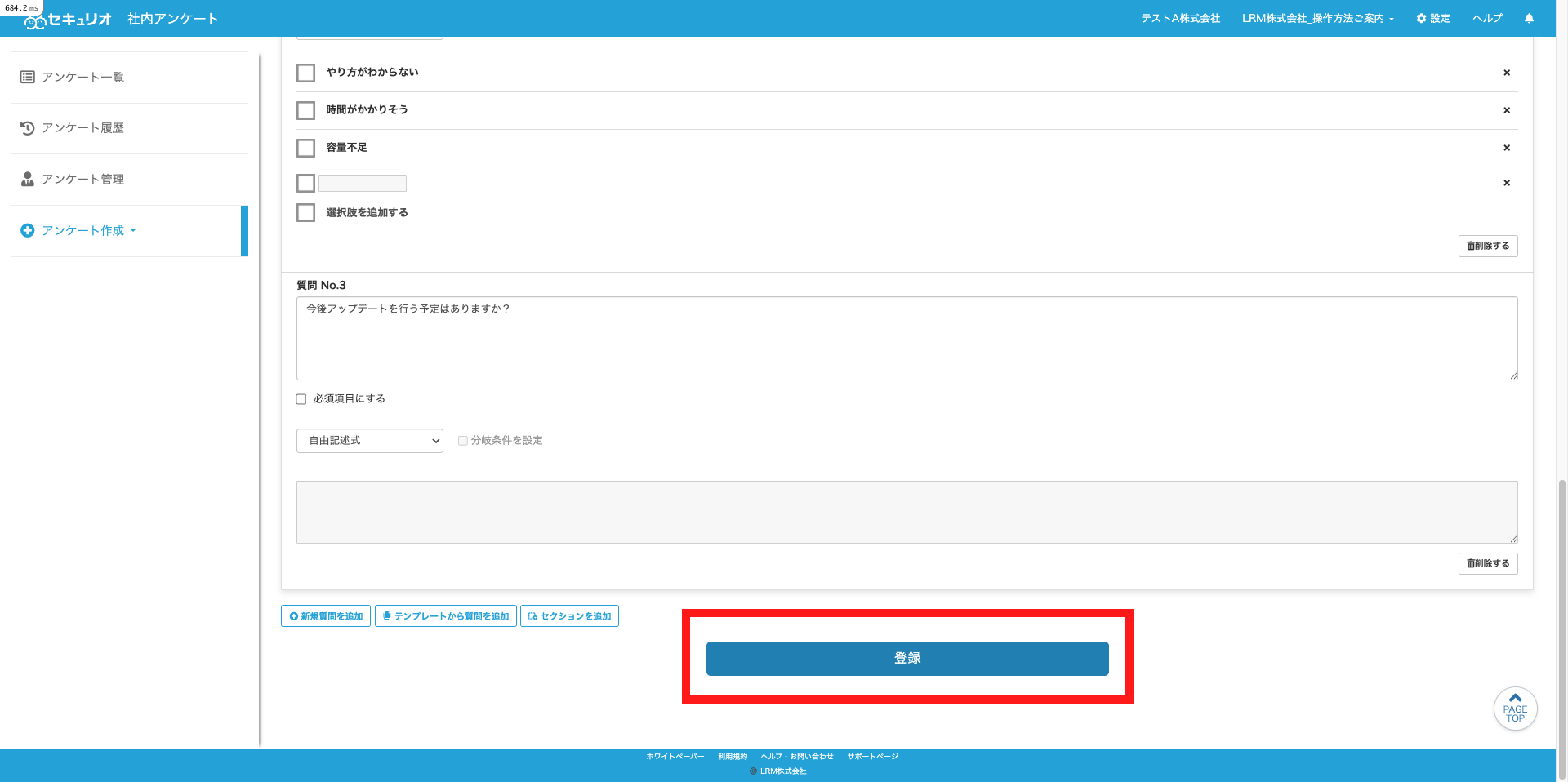1568x782 pixels.
Task: Click the 登録 submit button
Action: (x=907, y=659)
